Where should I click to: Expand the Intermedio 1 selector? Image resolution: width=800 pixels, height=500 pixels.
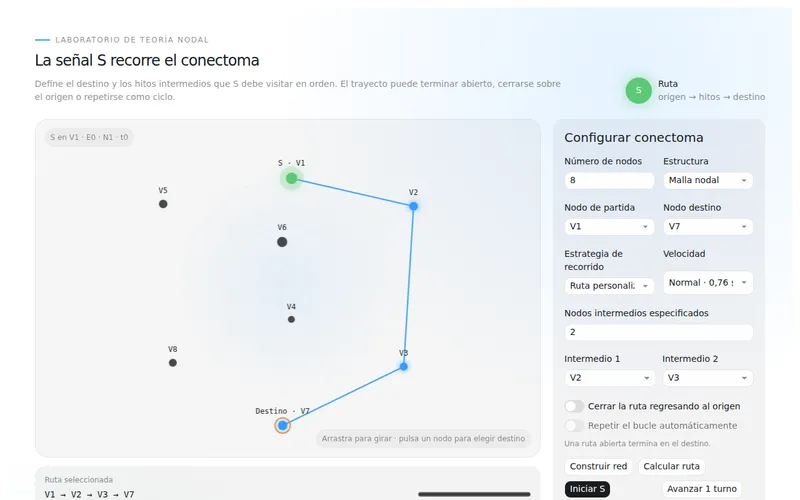[x=609, y=378]
